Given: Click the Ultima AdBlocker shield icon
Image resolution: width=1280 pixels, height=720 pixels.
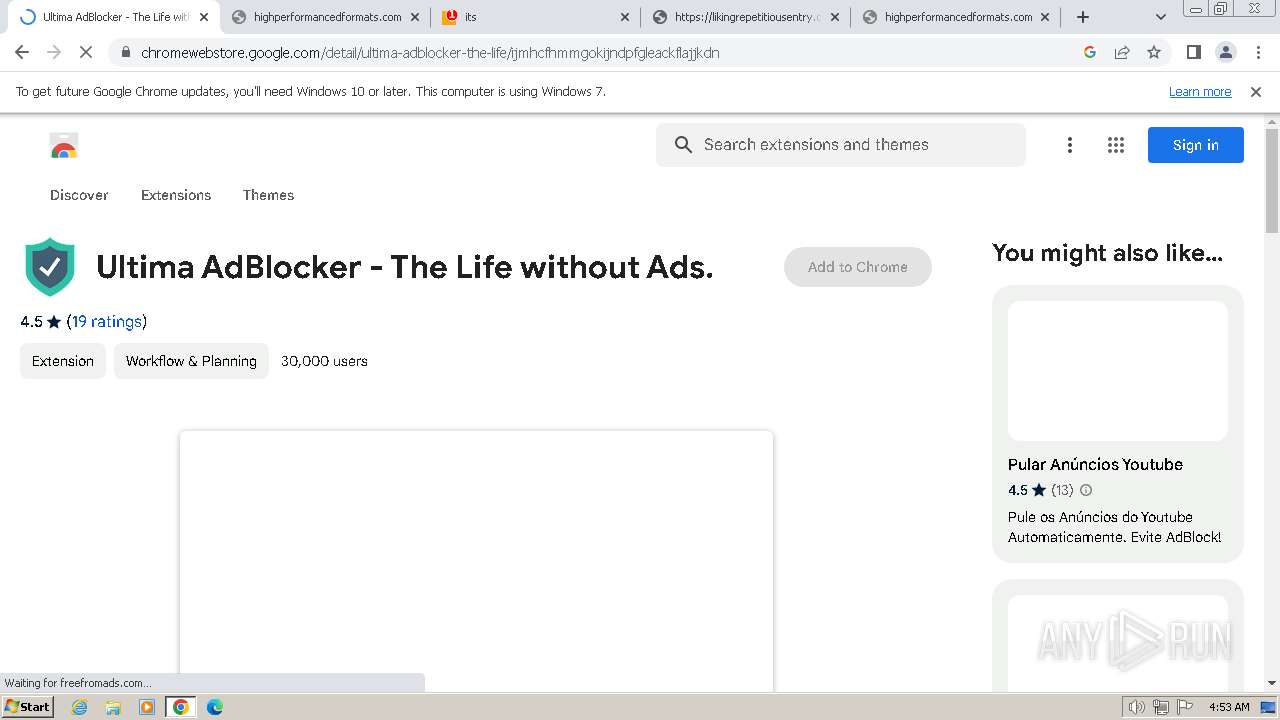Looking at the screenshot, I should point(50,267).
